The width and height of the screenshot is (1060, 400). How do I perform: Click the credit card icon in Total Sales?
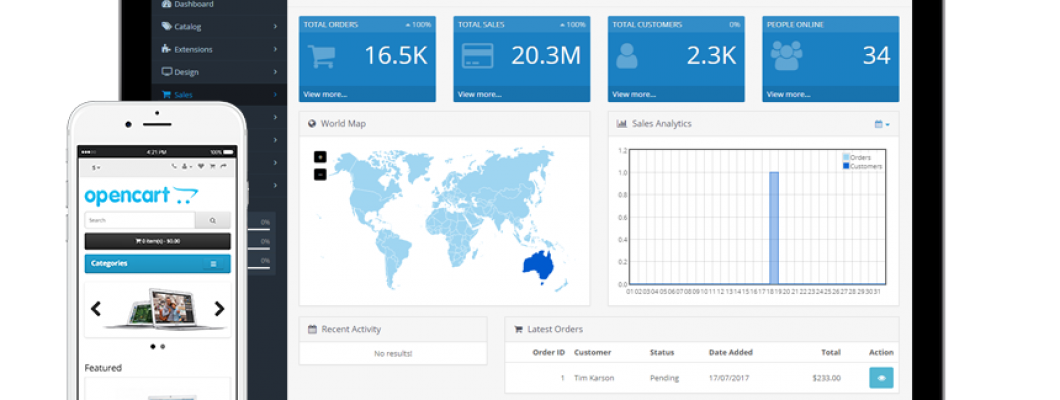[476, 56]
